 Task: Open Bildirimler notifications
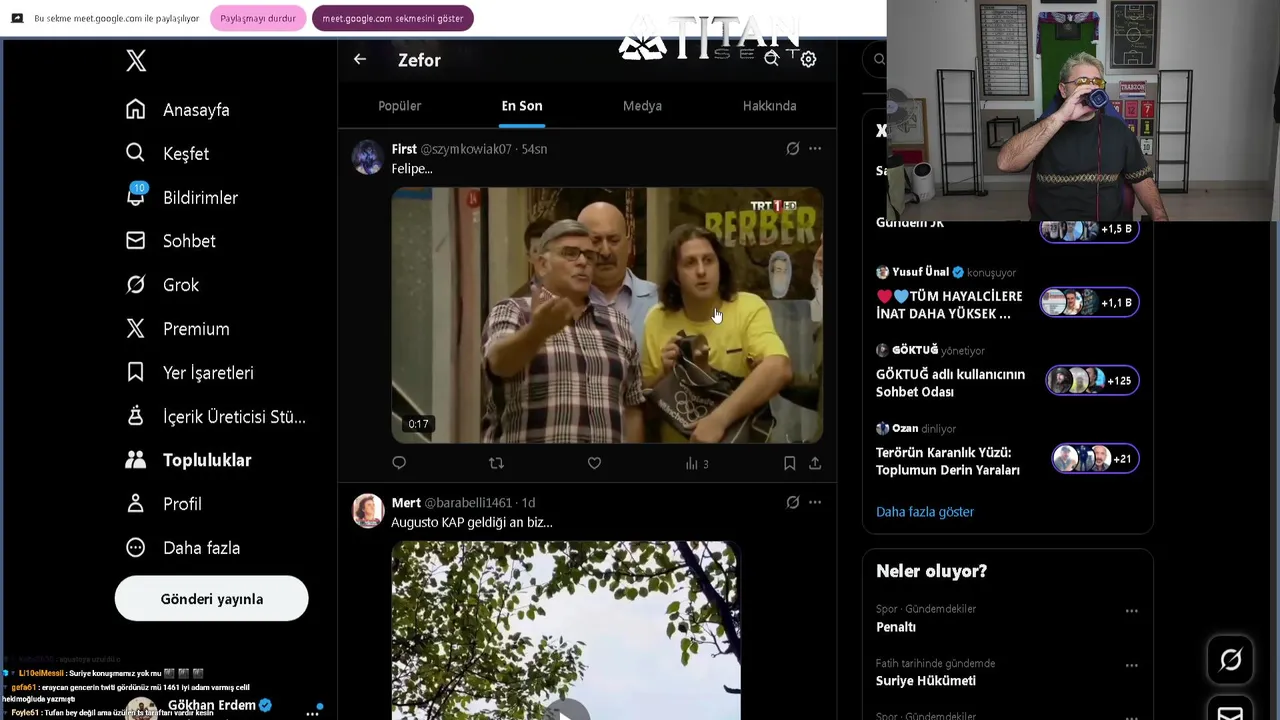[182, 197]
